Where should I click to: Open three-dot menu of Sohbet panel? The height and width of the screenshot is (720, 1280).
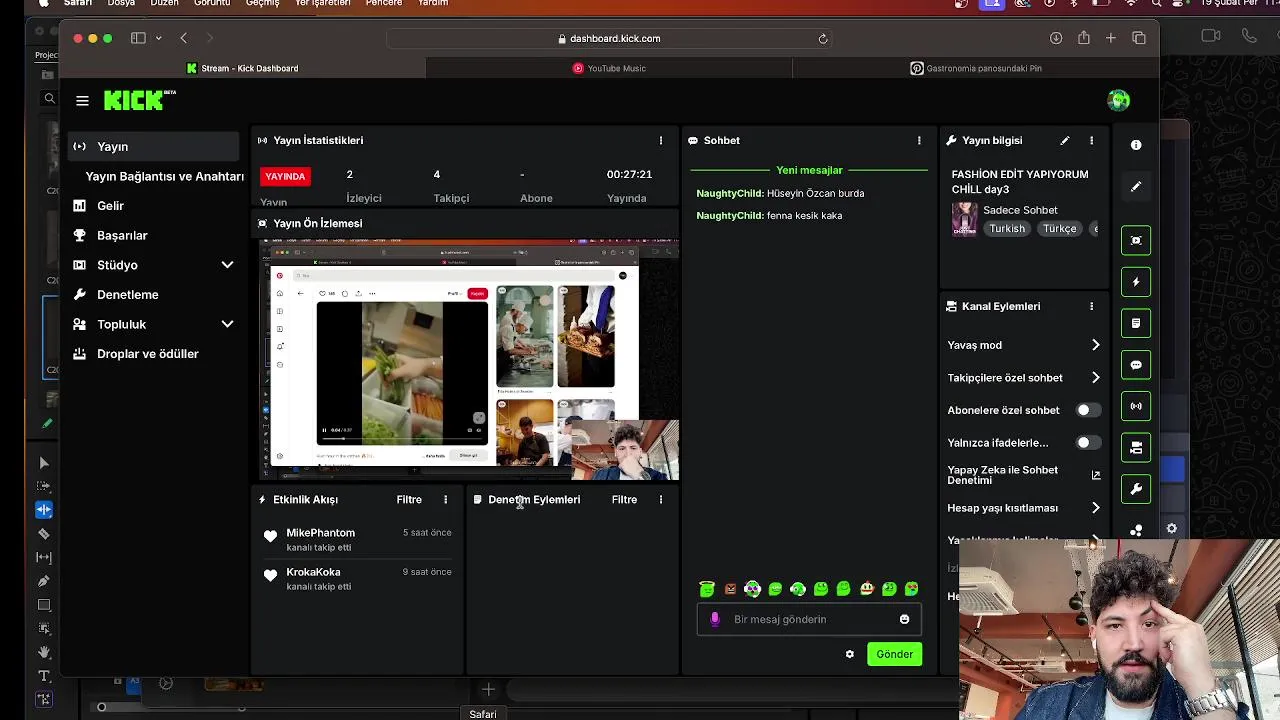tap(919, 141)
